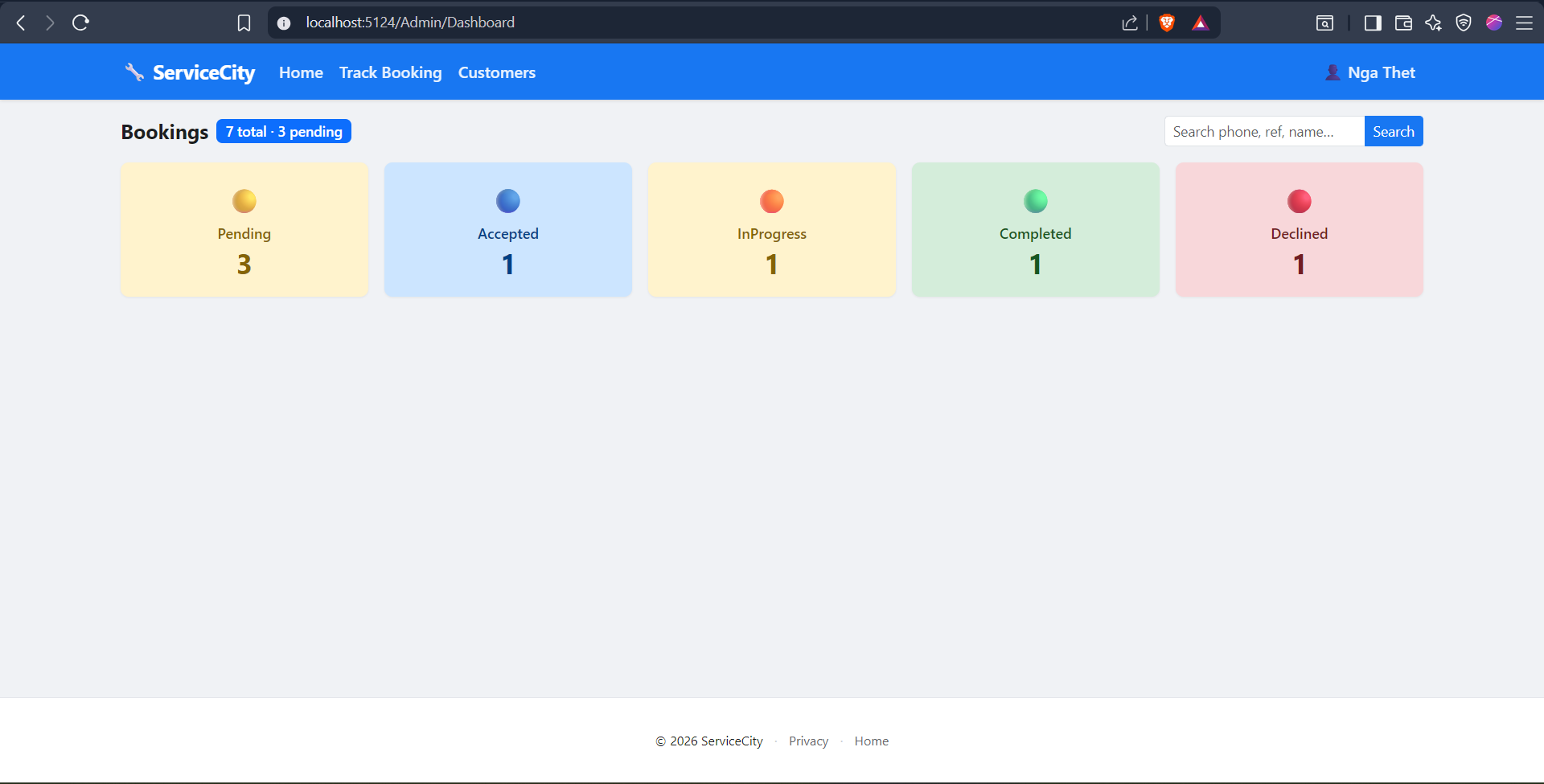Click the Completed card label

click(1036, 234)
